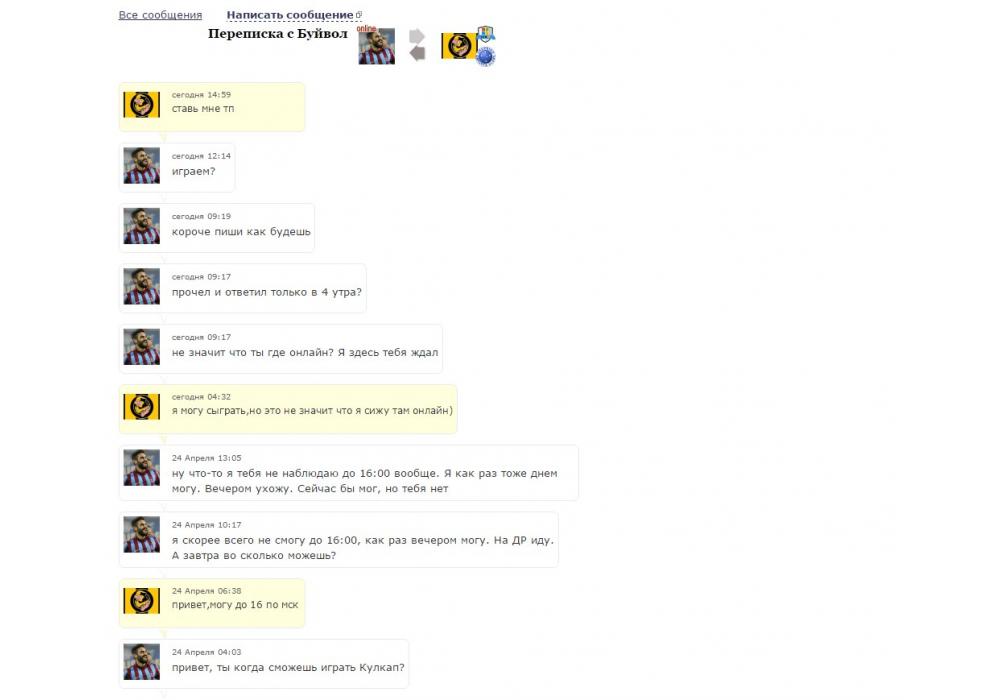
Task: Open Буйвол's avatar in the header
Action: (376, 47)
